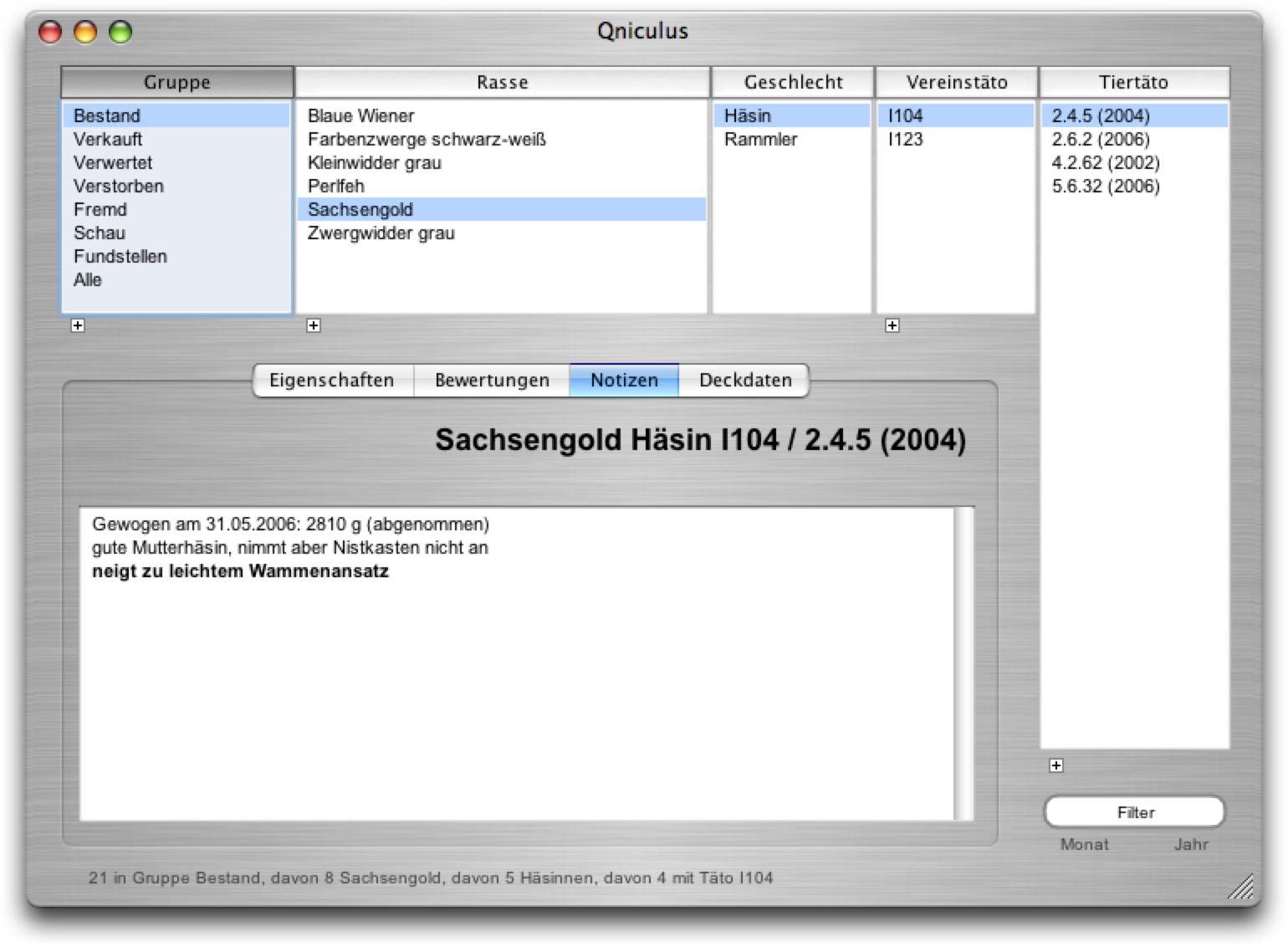This screenshot has width=1288, height=947.
Task: Close the Qniculus window
Action: [x=50, y=32]
